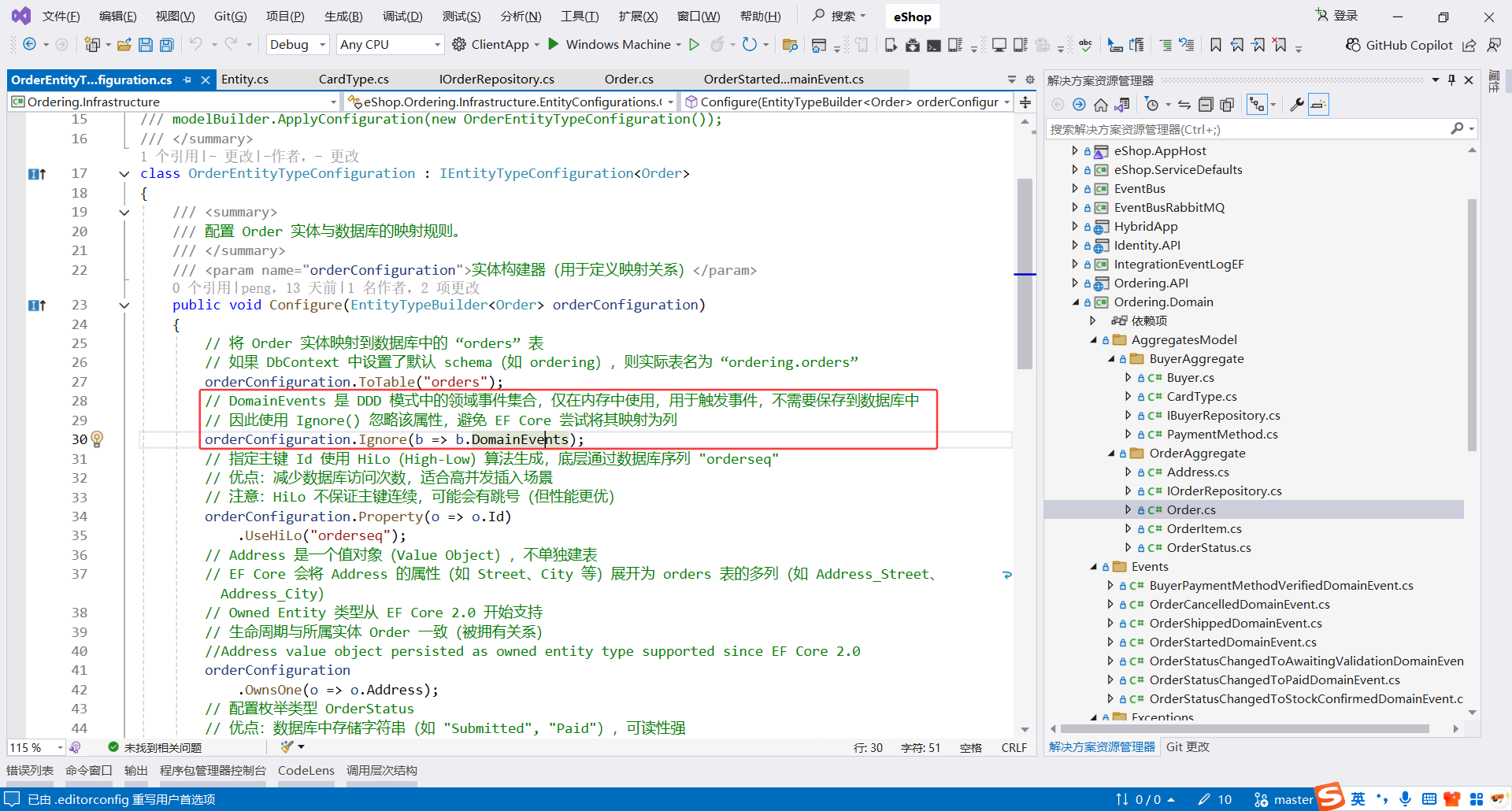
Task: Start without debugging using the outlined play icon
Action: click(x=694, y=44)
